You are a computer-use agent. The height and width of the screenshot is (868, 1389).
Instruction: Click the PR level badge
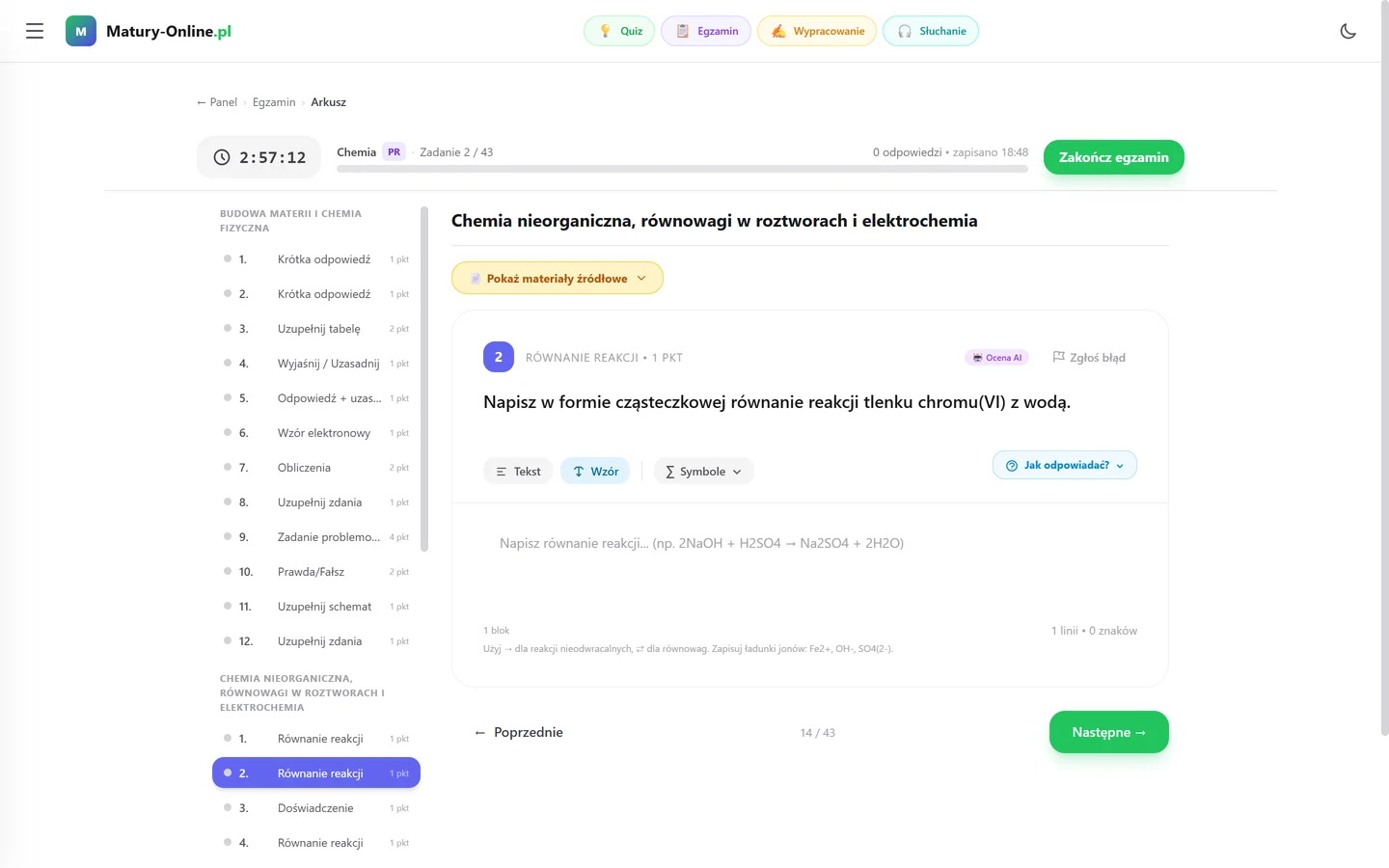pos(395,152)
